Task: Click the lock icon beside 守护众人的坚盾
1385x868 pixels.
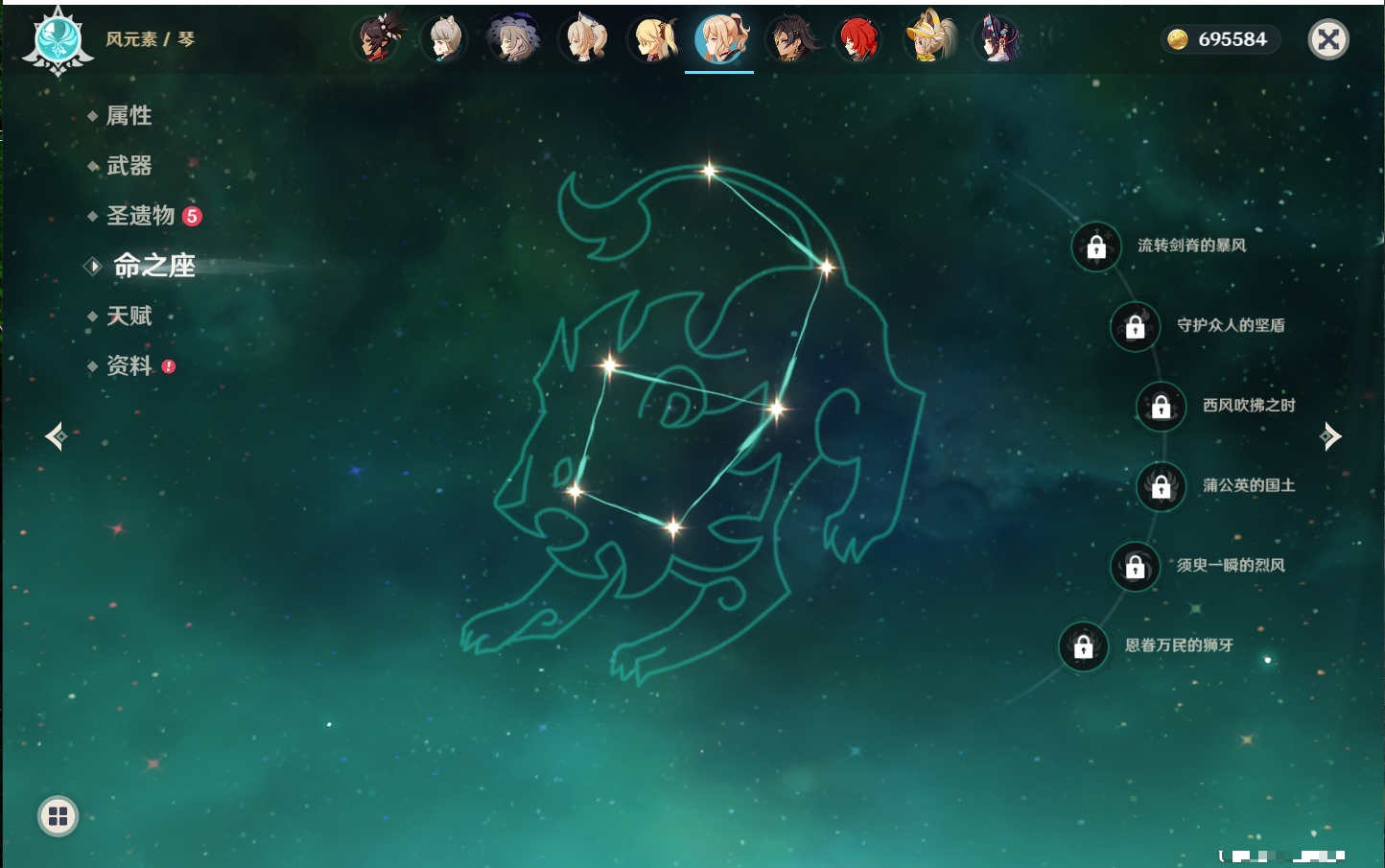Action: click(1136, 326)
